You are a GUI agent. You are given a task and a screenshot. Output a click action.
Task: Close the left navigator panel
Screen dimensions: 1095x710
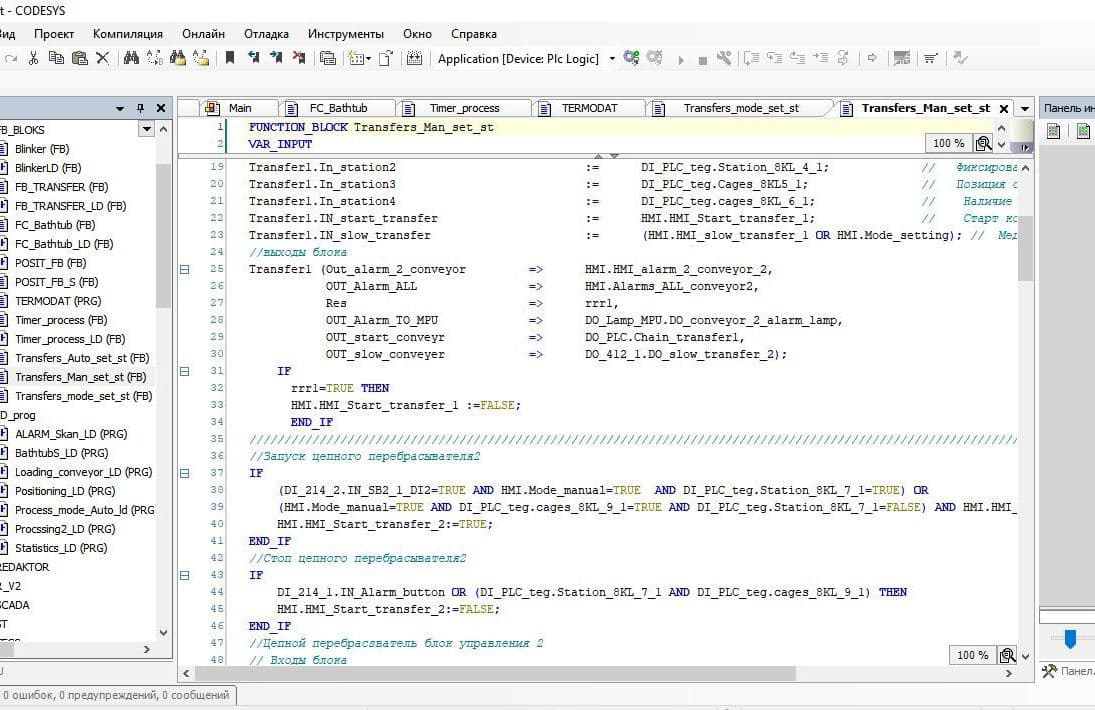tap(161, 108)
